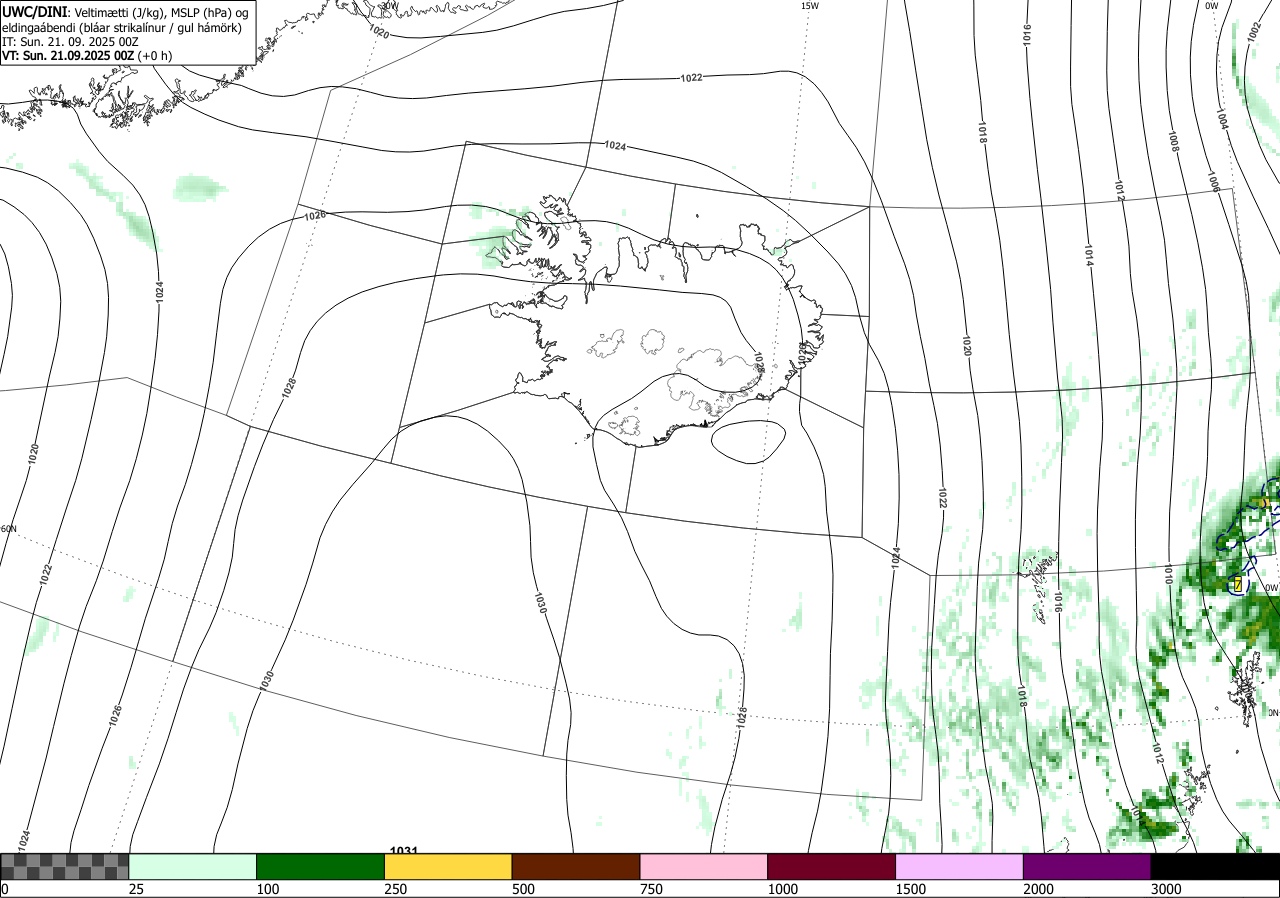Select the 1008 isobar label
This screenshot has width=1280, height=898.
click(x=1173, y=141)
